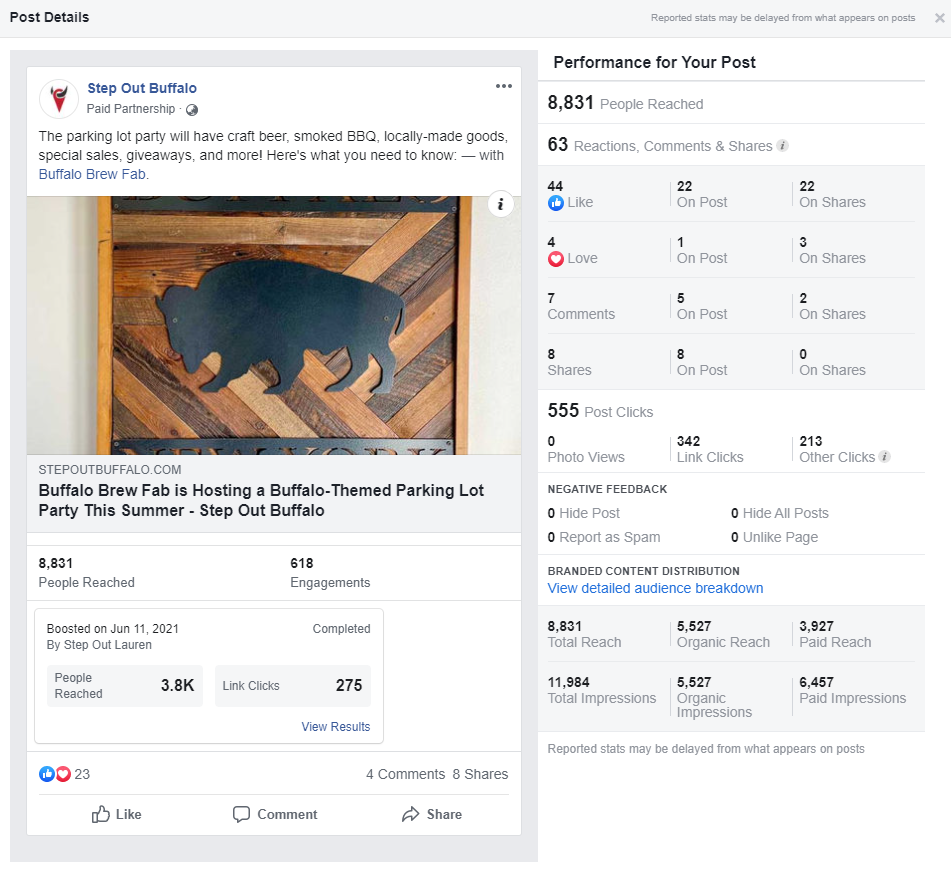Click the 5,527 Organic Impressions value

[x=714, y=697]
